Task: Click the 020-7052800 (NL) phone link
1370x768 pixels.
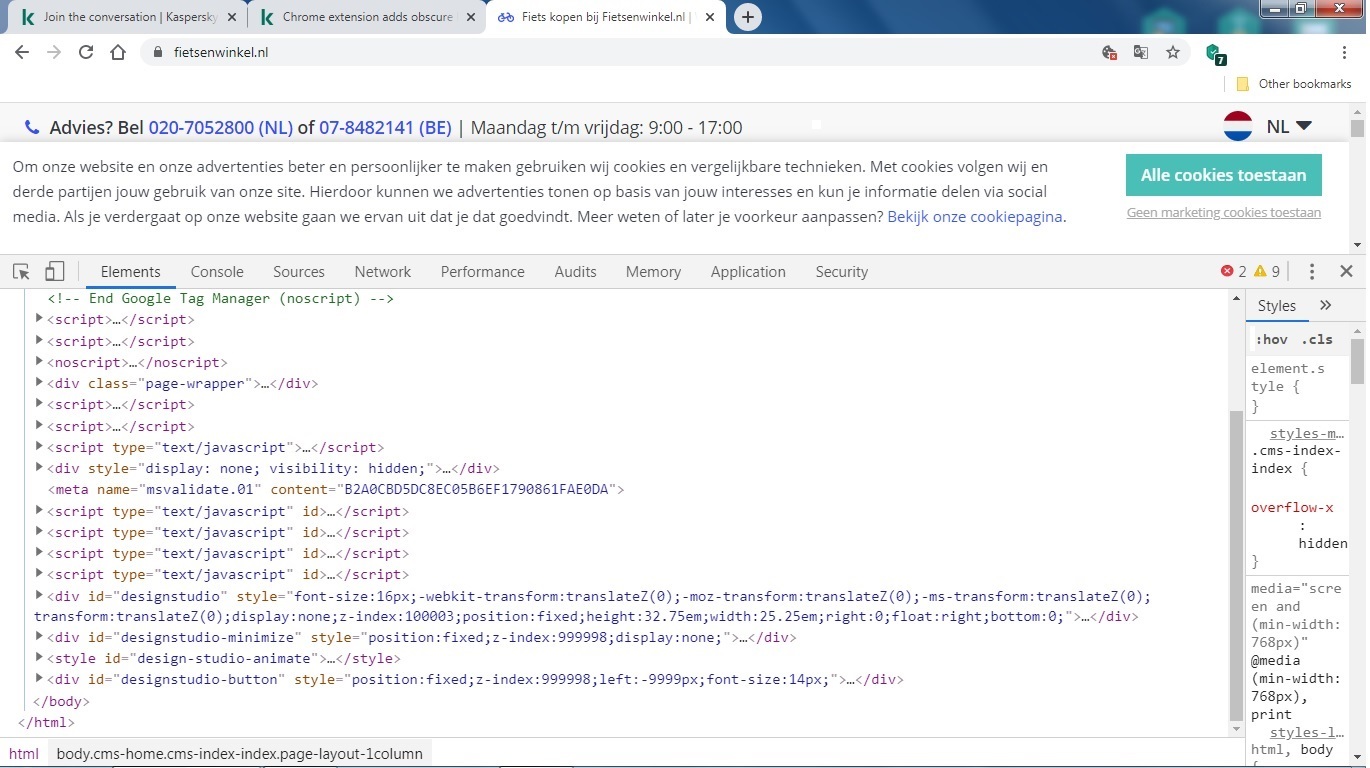Action: (220, 127)
